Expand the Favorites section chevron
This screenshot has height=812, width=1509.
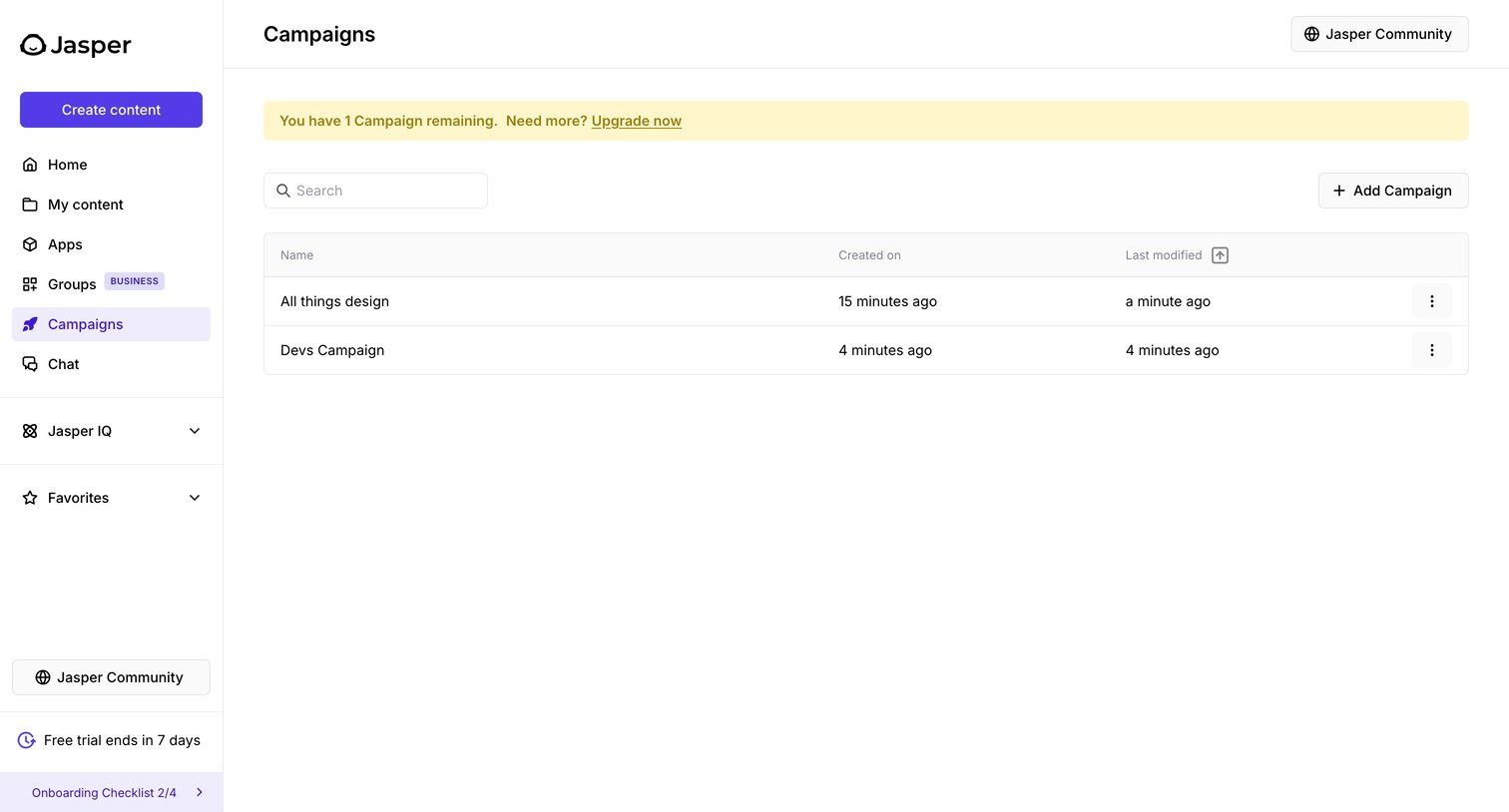pos(195,498)
